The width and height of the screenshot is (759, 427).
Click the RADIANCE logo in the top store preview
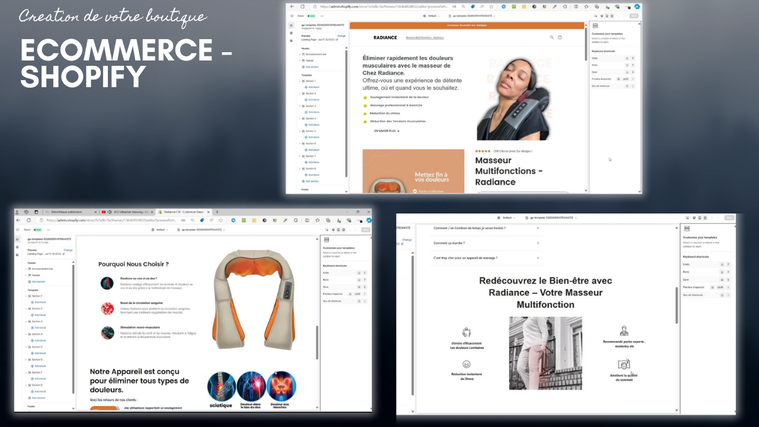click(x=385, y=37)
